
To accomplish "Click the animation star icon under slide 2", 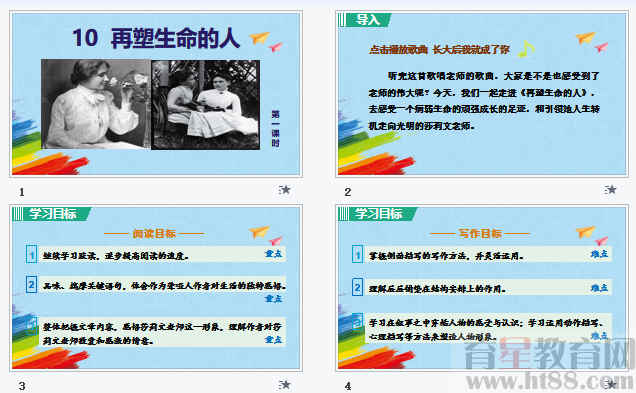I will point(610,189).
